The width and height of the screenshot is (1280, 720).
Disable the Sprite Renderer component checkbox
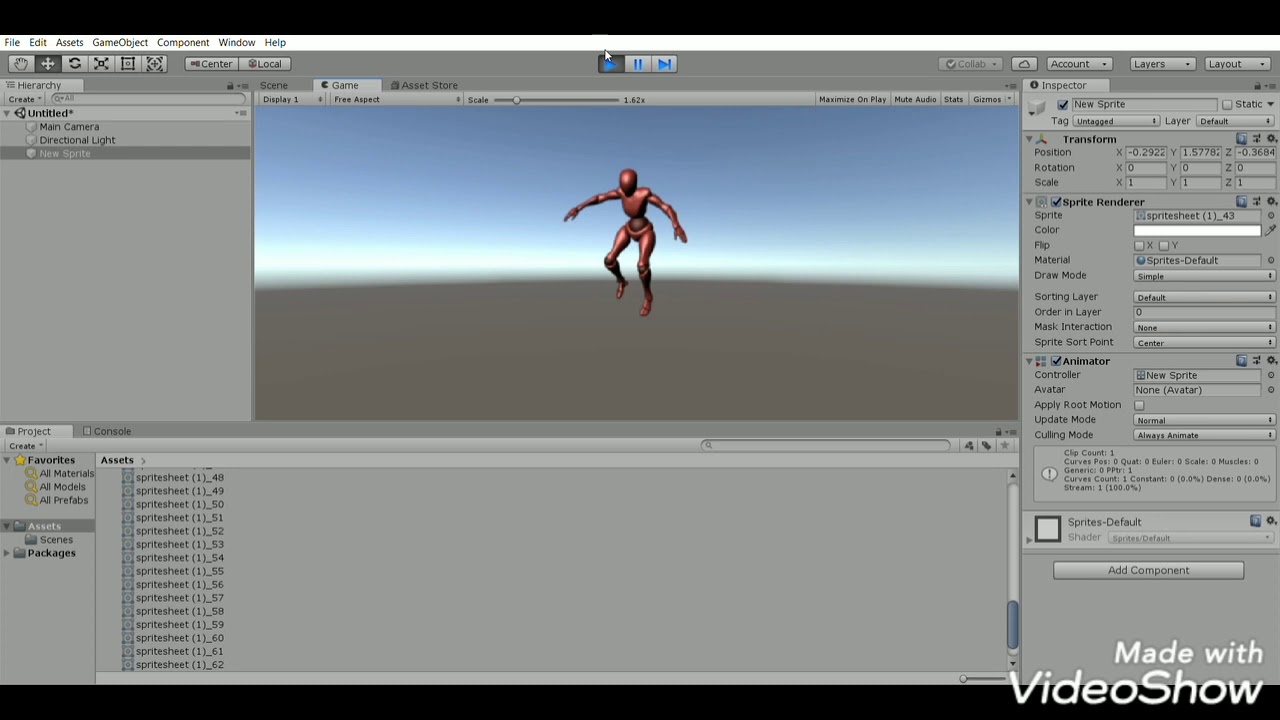(x=1056, y=202)
